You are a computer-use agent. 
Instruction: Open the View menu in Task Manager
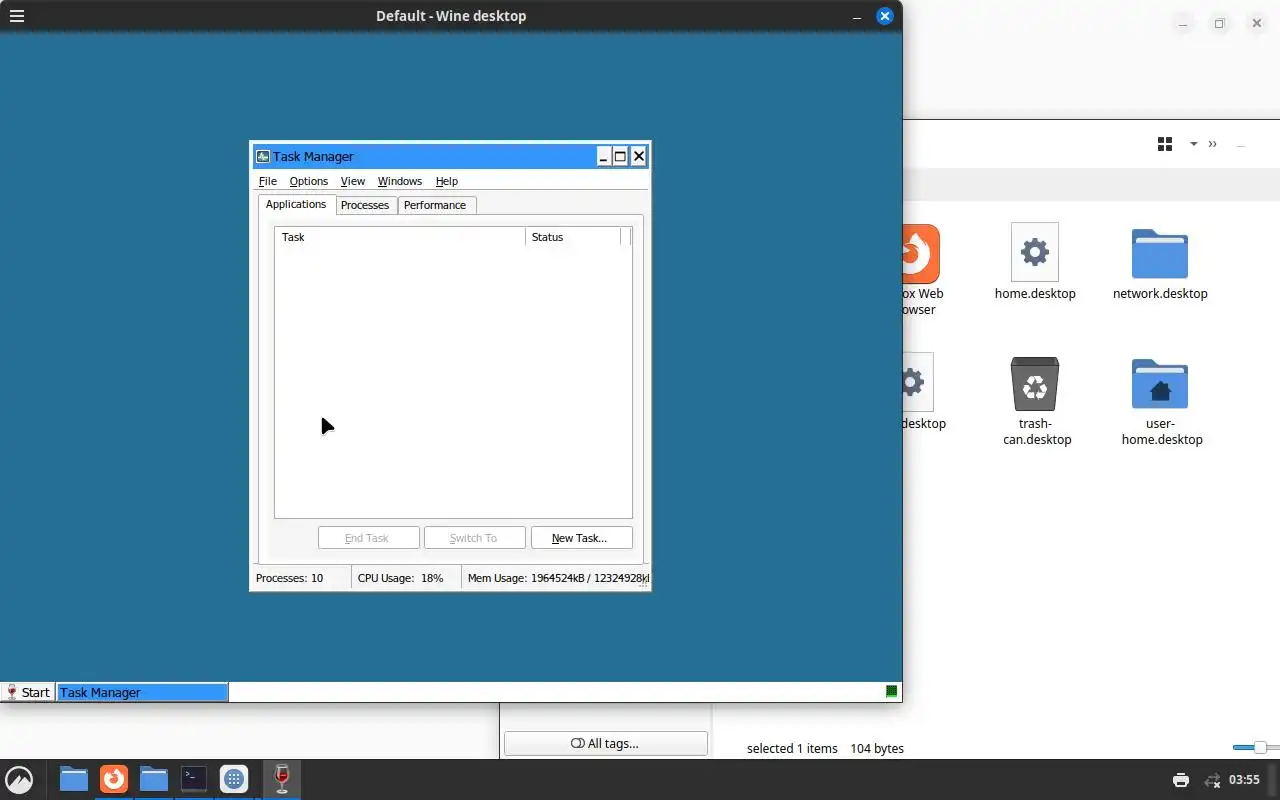[x=352, y=181]
